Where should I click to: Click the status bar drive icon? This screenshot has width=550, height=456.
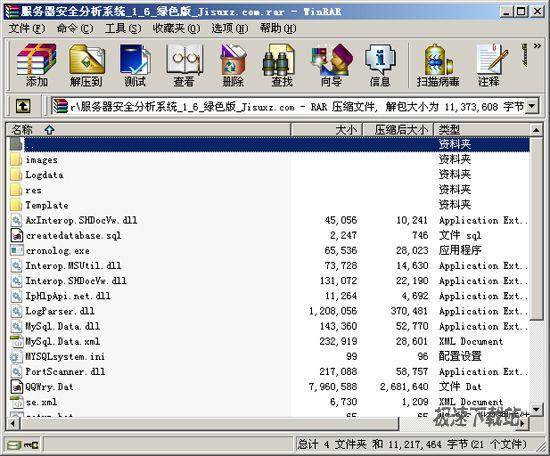pos(15,445)
